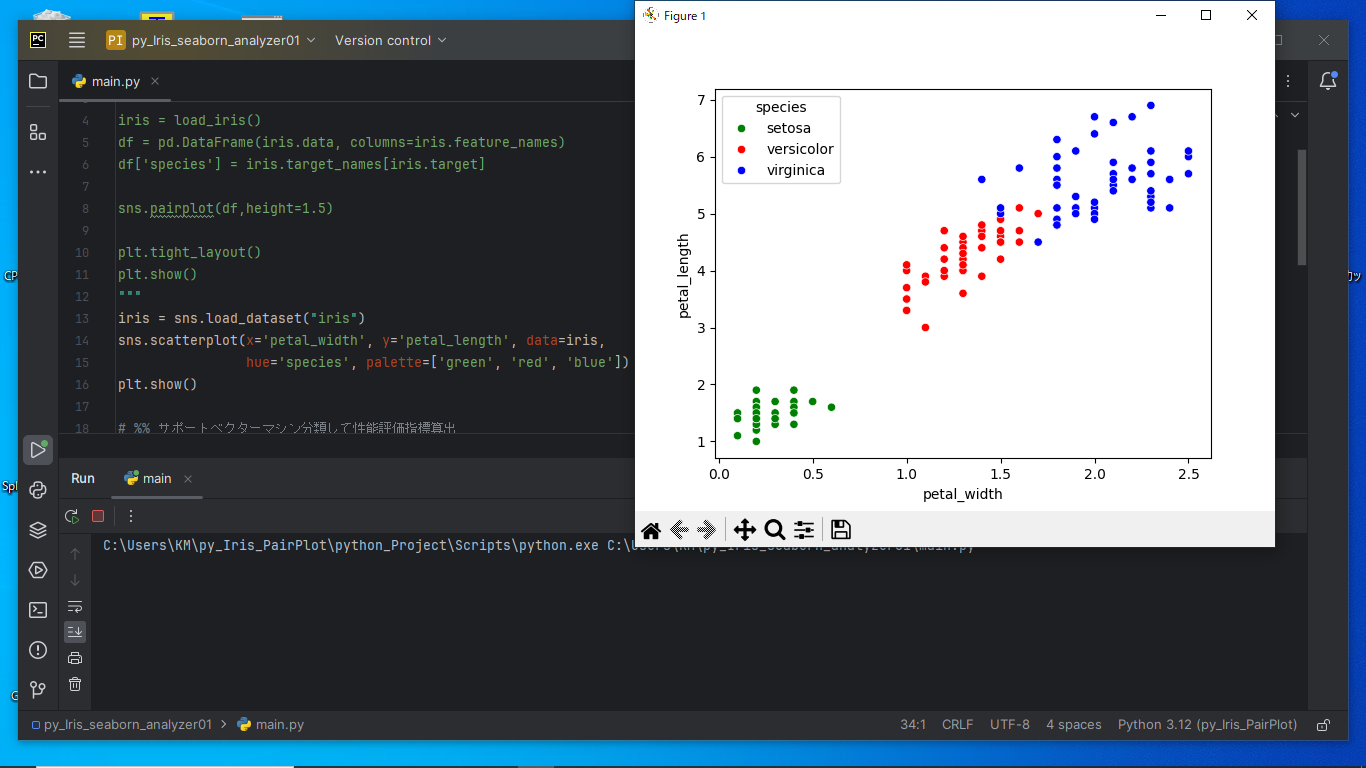Reset original view in Figure 1
The width and height of the screenshot is (1366, 768).
pos(651,530)
